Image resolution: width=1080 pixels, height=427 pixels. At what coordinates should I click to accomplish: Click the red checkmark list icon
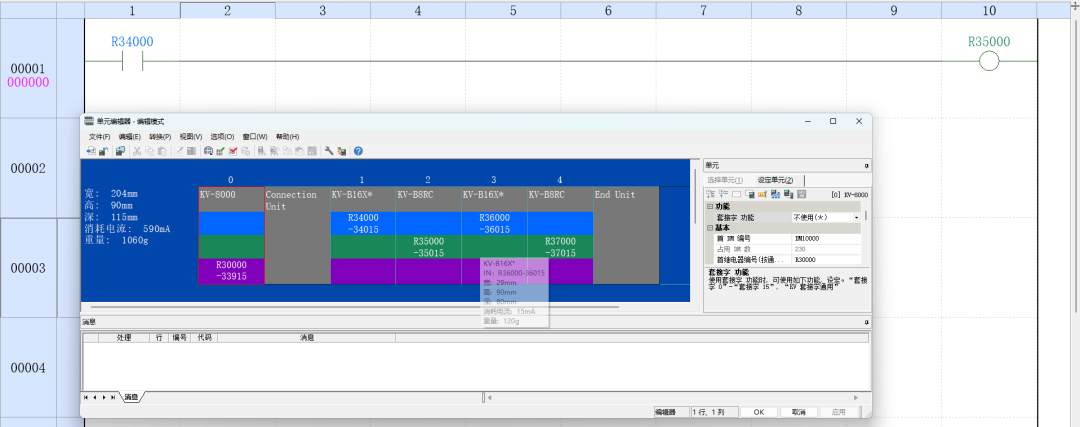click(x=233, y=151)
